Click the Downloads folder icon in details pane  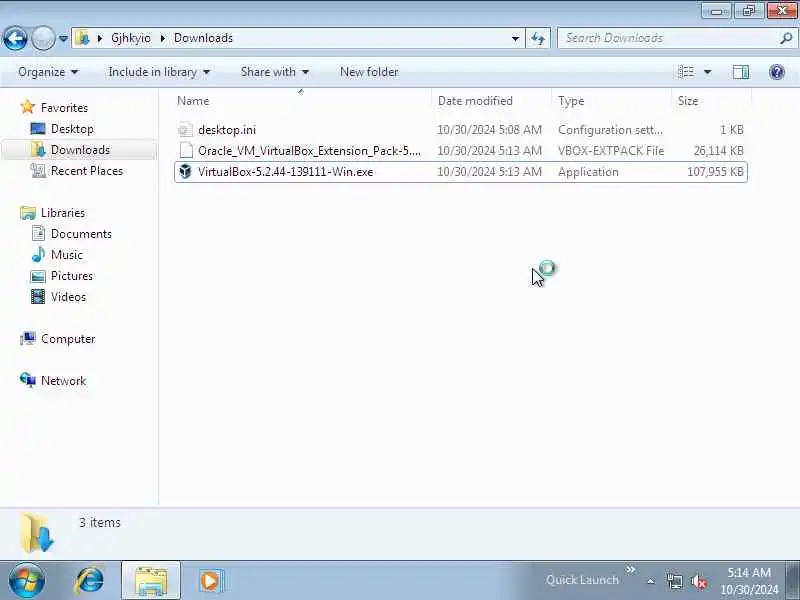tap(37, 533)
